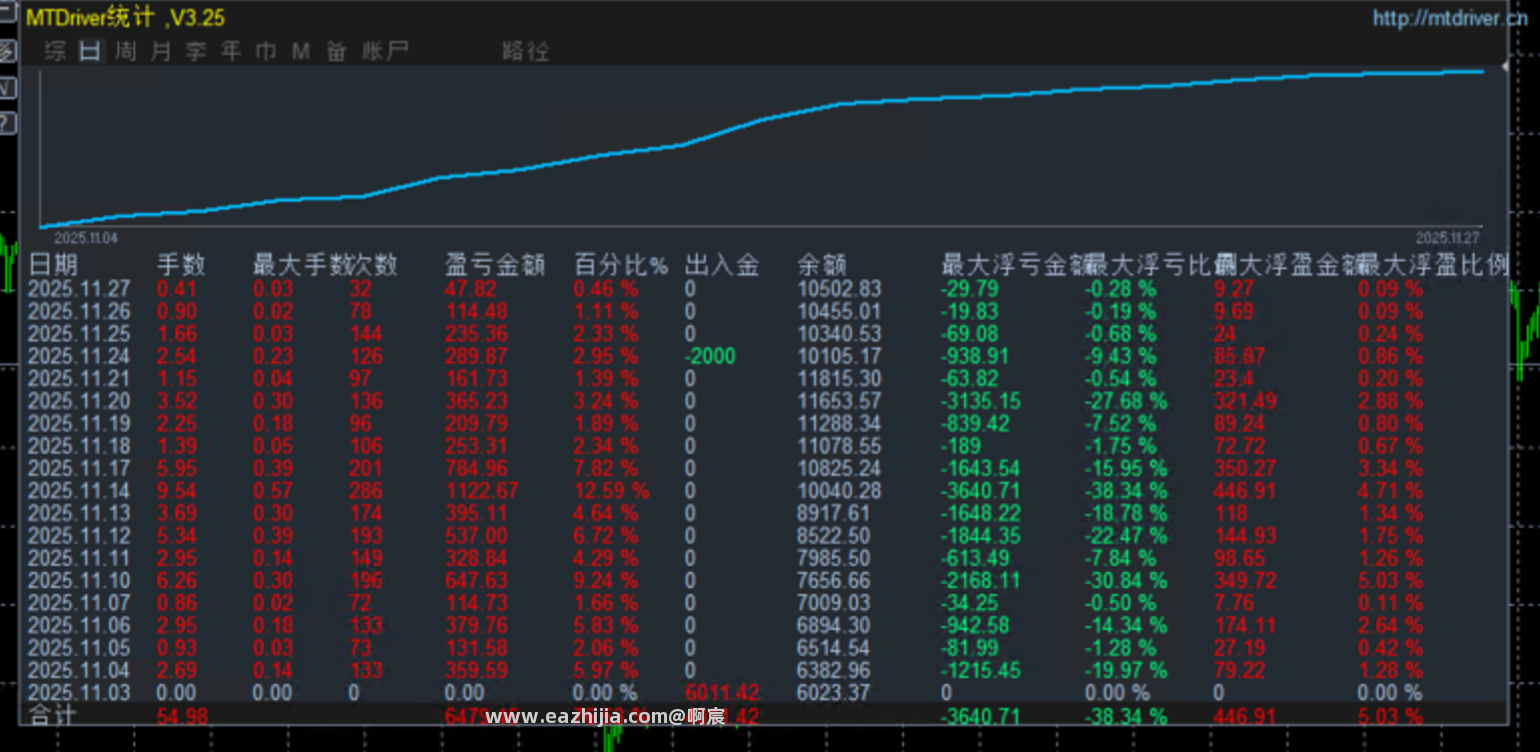Image resolution: width=1540 pixels, height=752 pixels.
Task: Click the 路径 path button
Action: 525,51
